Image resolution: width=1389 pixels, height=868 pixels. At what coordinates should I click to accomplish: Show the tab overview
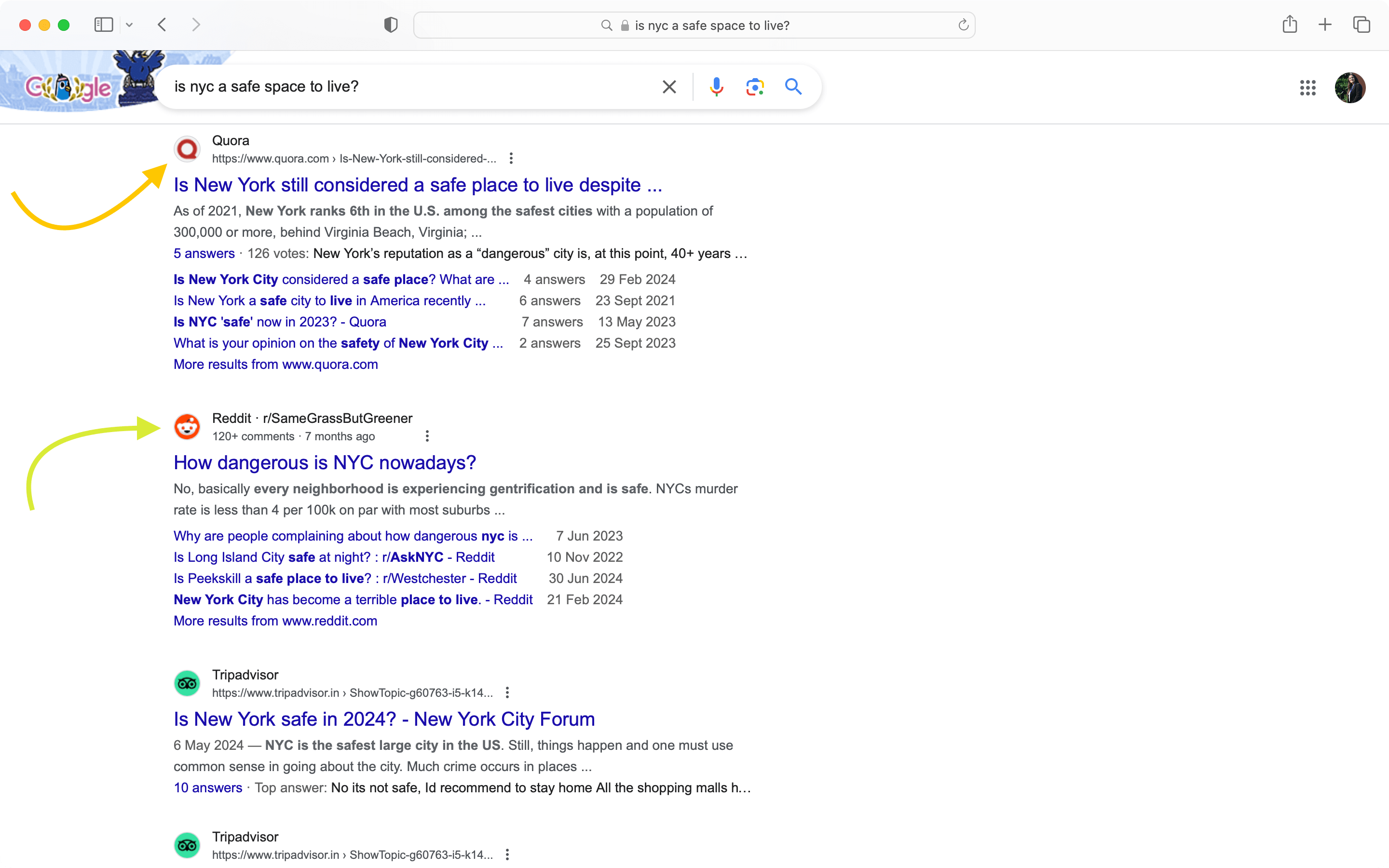[x=1362, y=25]
